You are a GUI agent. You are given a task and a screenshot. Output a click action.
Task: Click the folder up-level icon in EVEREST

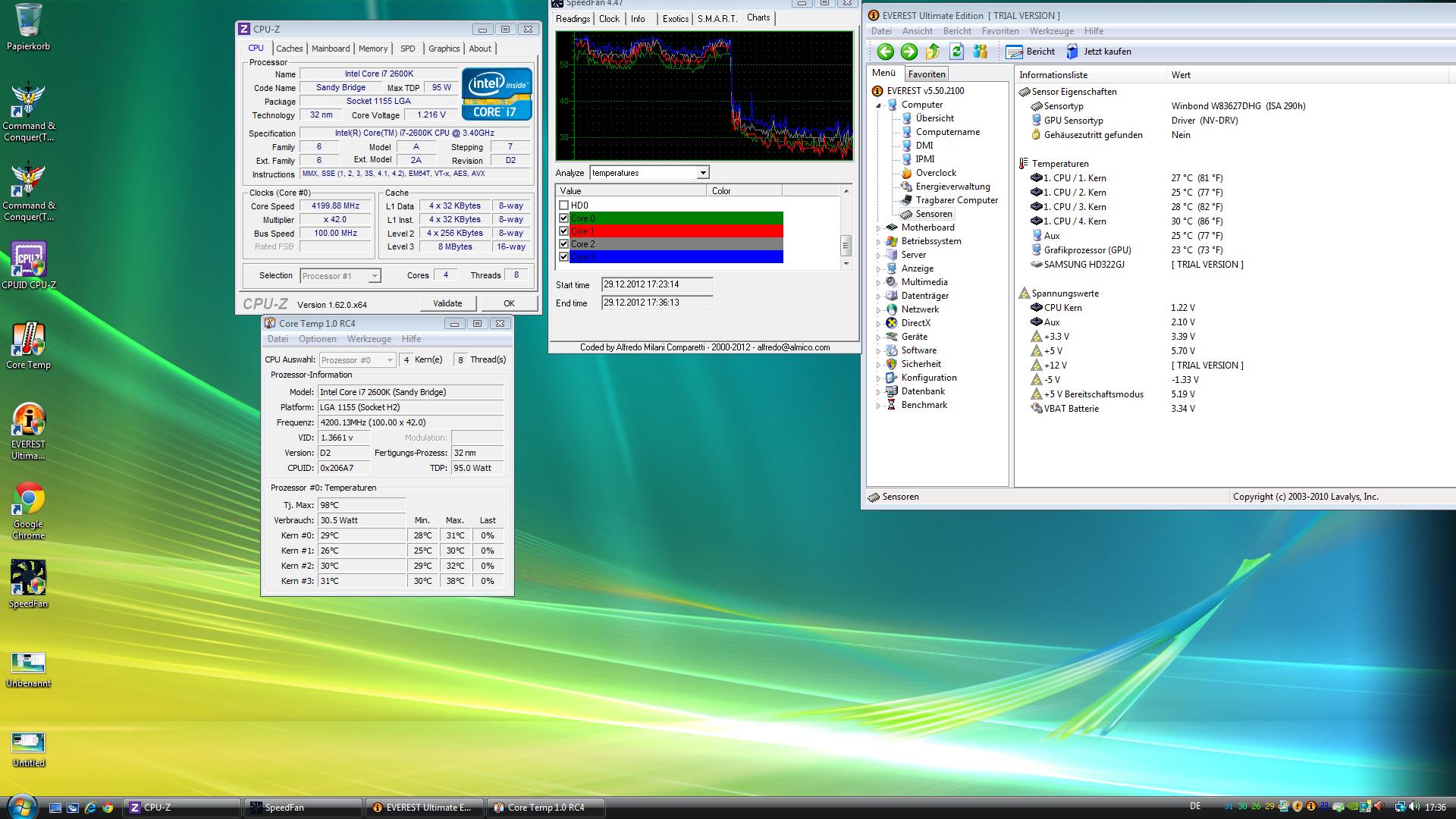point(933,52)
